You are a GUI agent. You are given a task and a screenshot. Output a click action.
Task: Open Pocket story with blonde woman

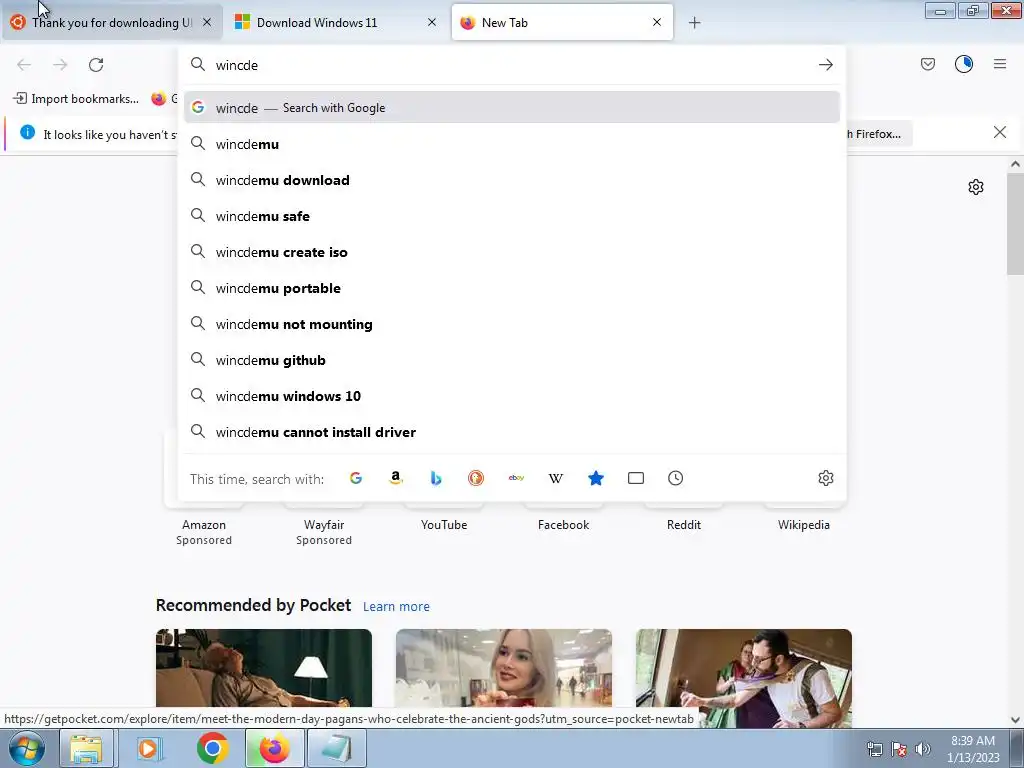pos(504,669)
